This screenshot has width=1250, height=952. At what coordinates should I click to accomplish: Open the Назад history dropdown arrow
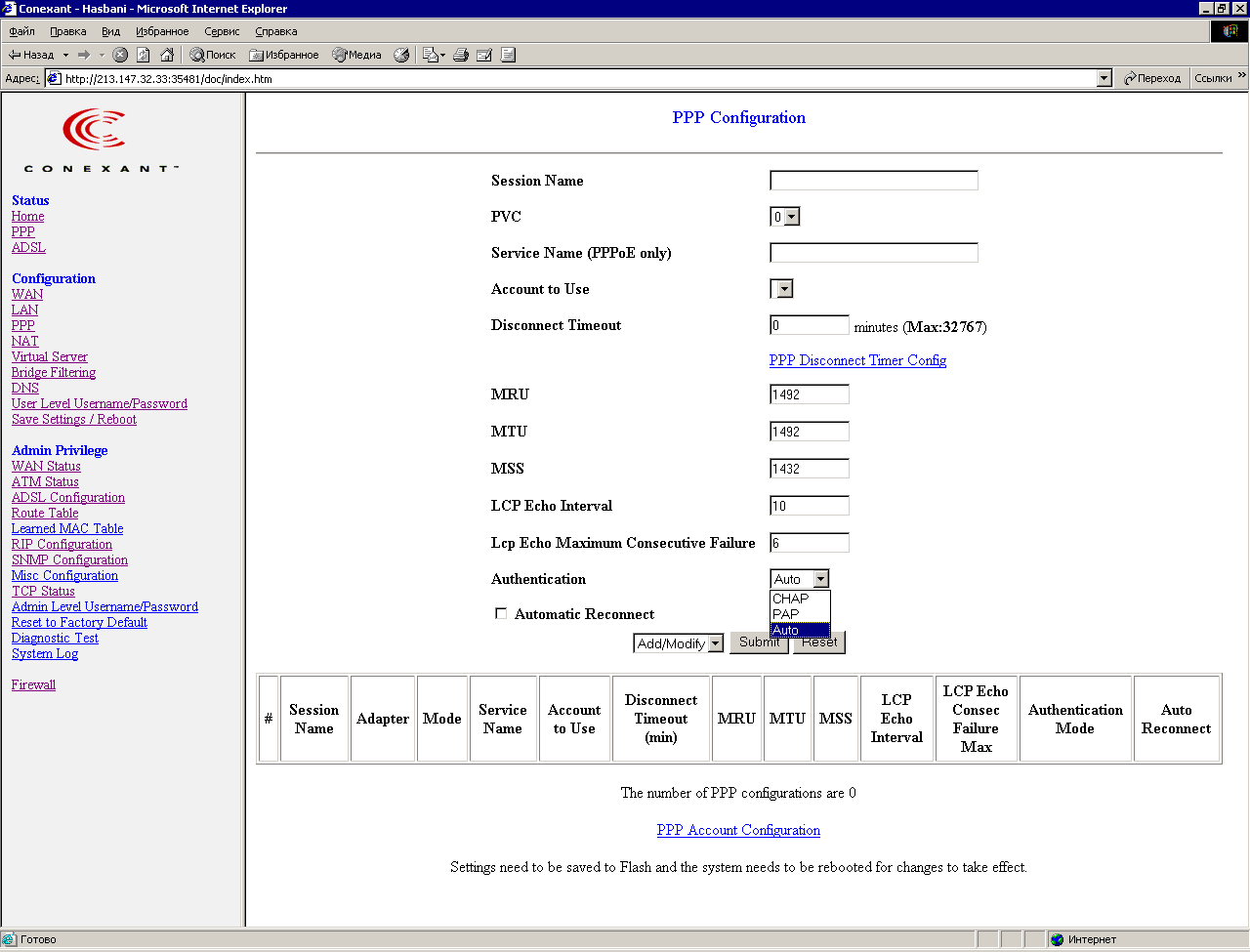[x=65, y=55]
